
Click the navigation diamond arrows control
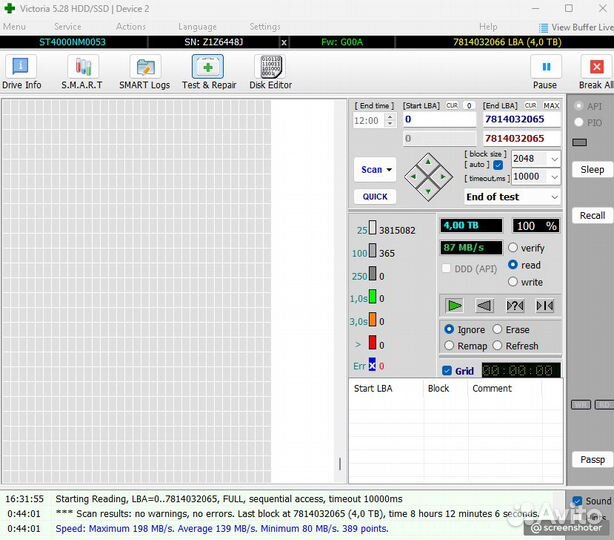[428, 177]
